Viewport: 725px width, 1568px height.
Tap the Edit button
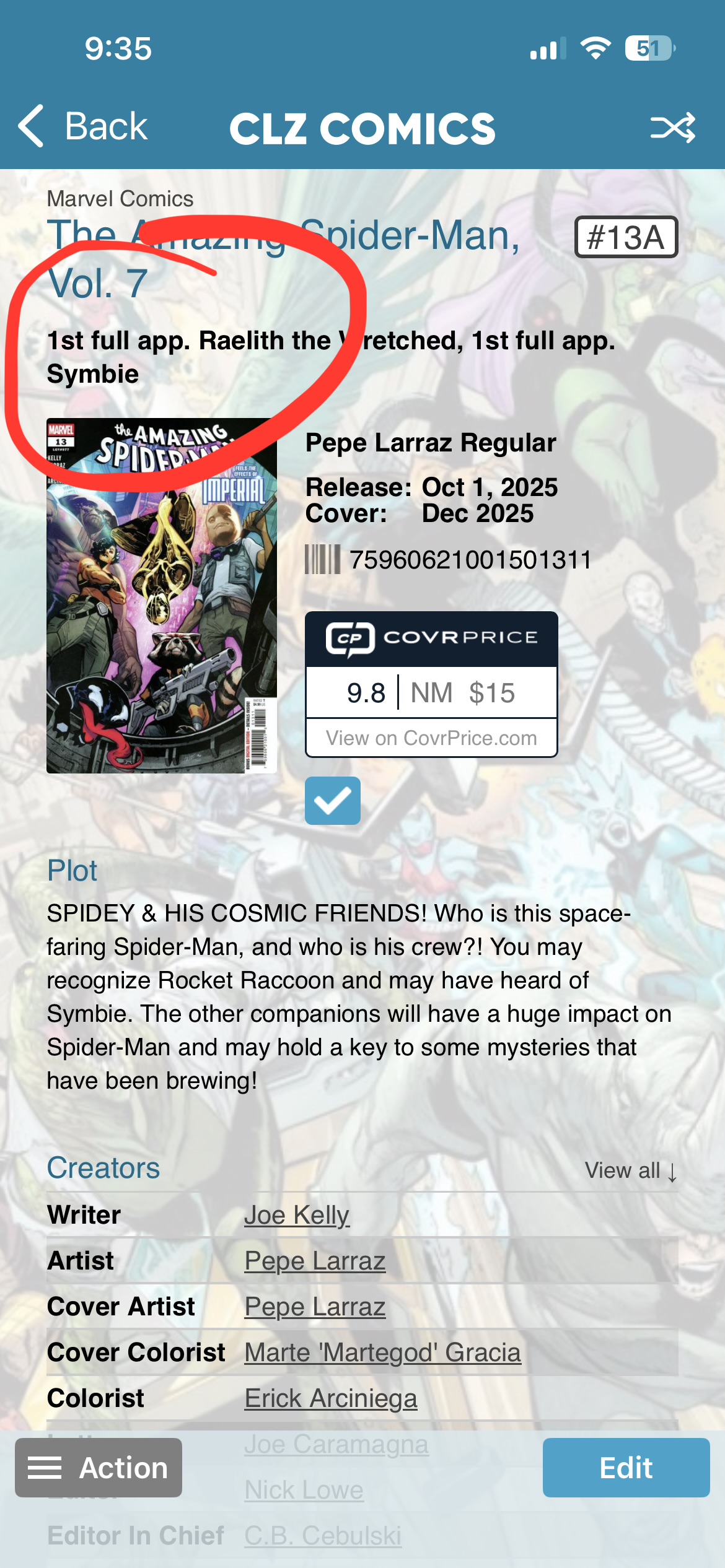tap(626, 1468)
